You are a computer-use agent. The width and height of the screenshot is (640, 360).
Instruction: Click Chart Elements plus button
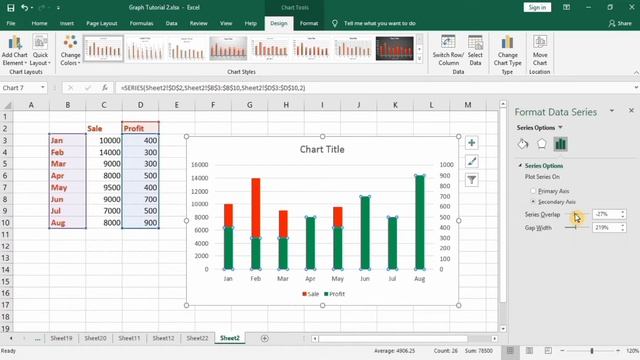(471, 143)
